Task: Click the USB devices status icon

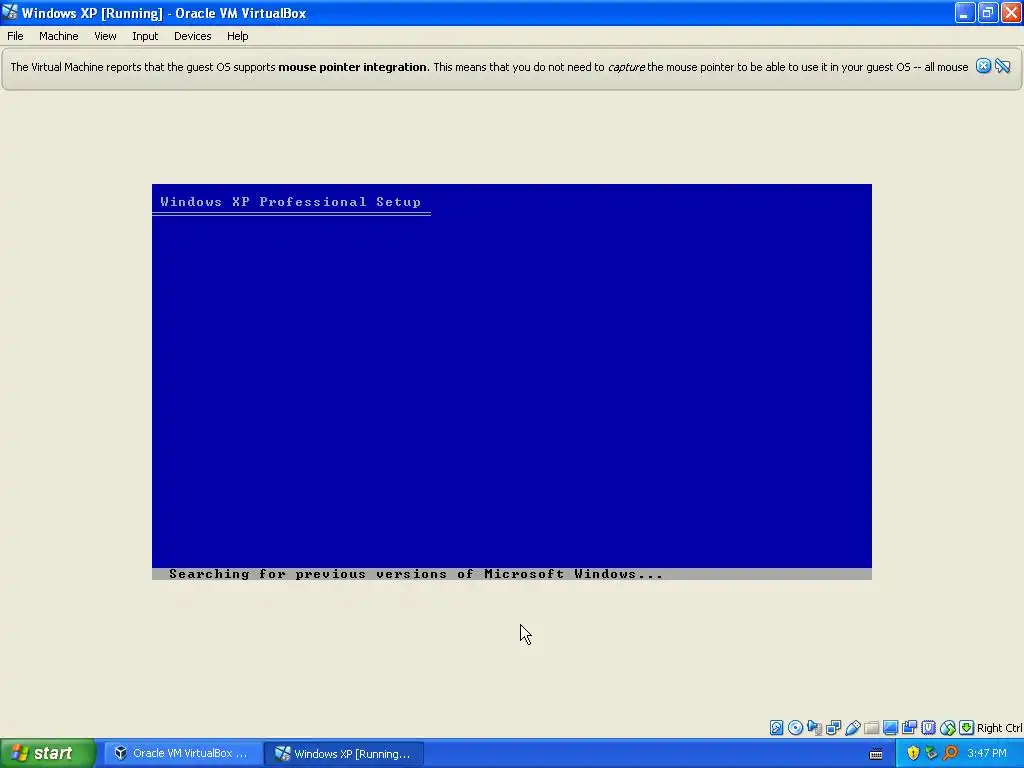Action: pos(852,728)
